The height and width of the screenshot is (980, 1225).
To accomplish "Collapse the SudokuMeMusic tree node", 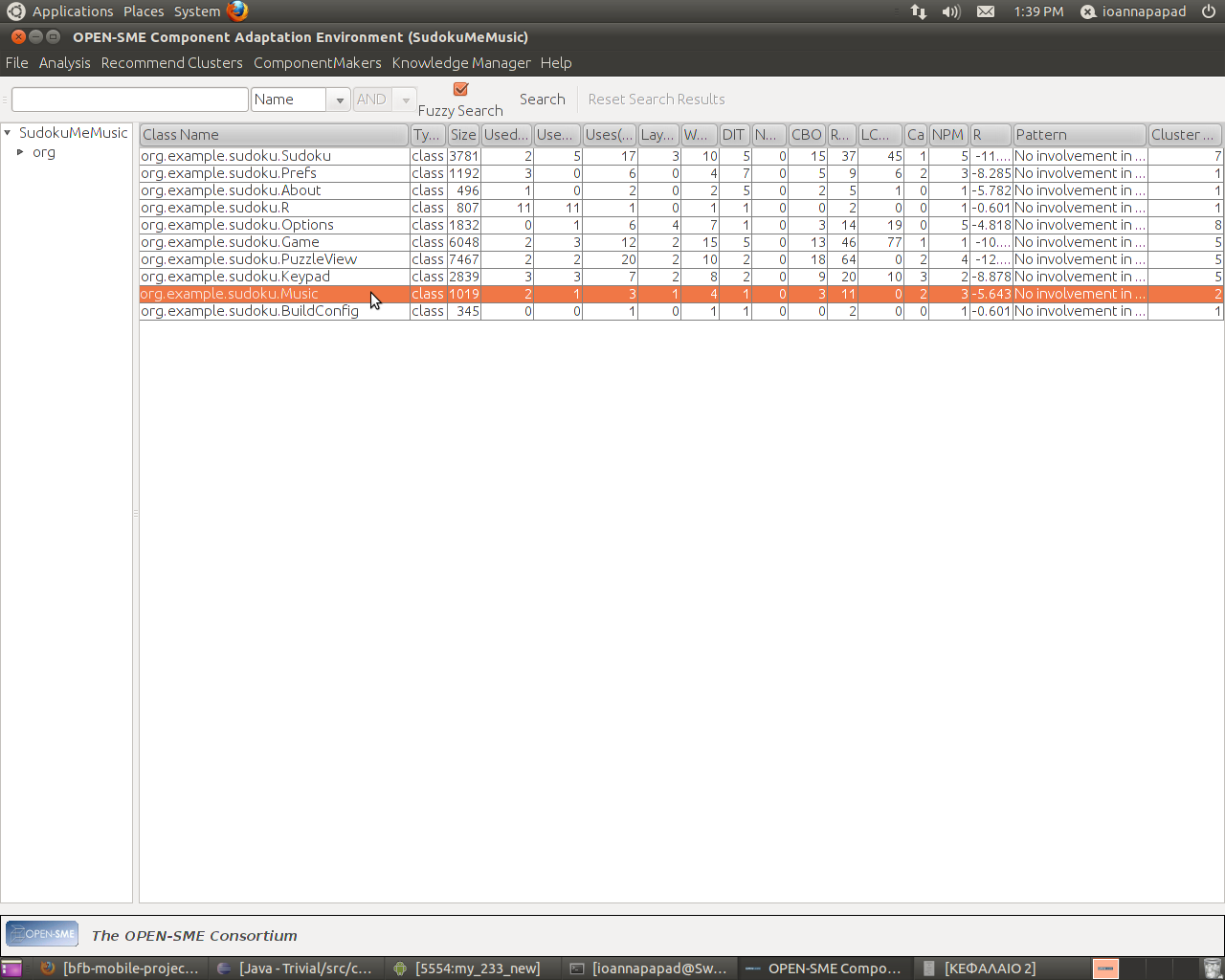I will click(x=8, y=133).
